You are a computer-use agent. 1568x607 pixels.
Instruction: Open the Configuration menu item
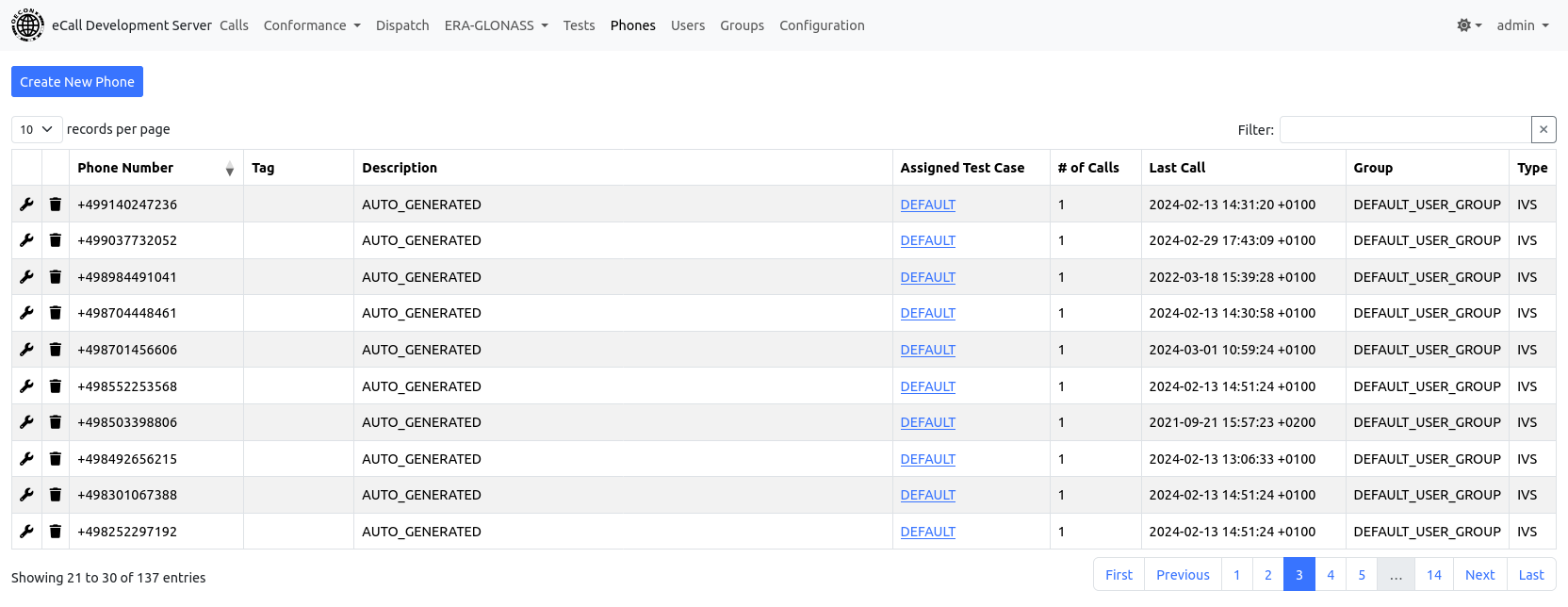click(x=822, y=25)
